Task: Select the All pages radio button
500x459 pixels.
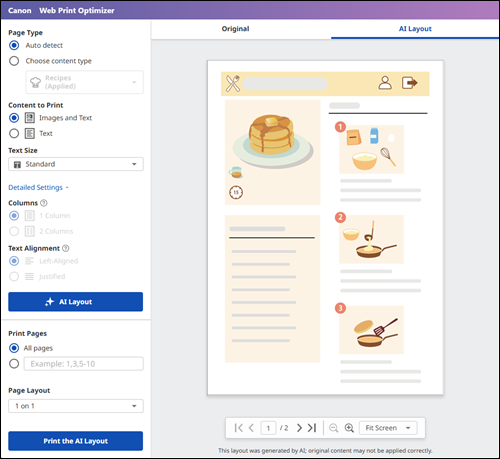Action: click(14, 348)
